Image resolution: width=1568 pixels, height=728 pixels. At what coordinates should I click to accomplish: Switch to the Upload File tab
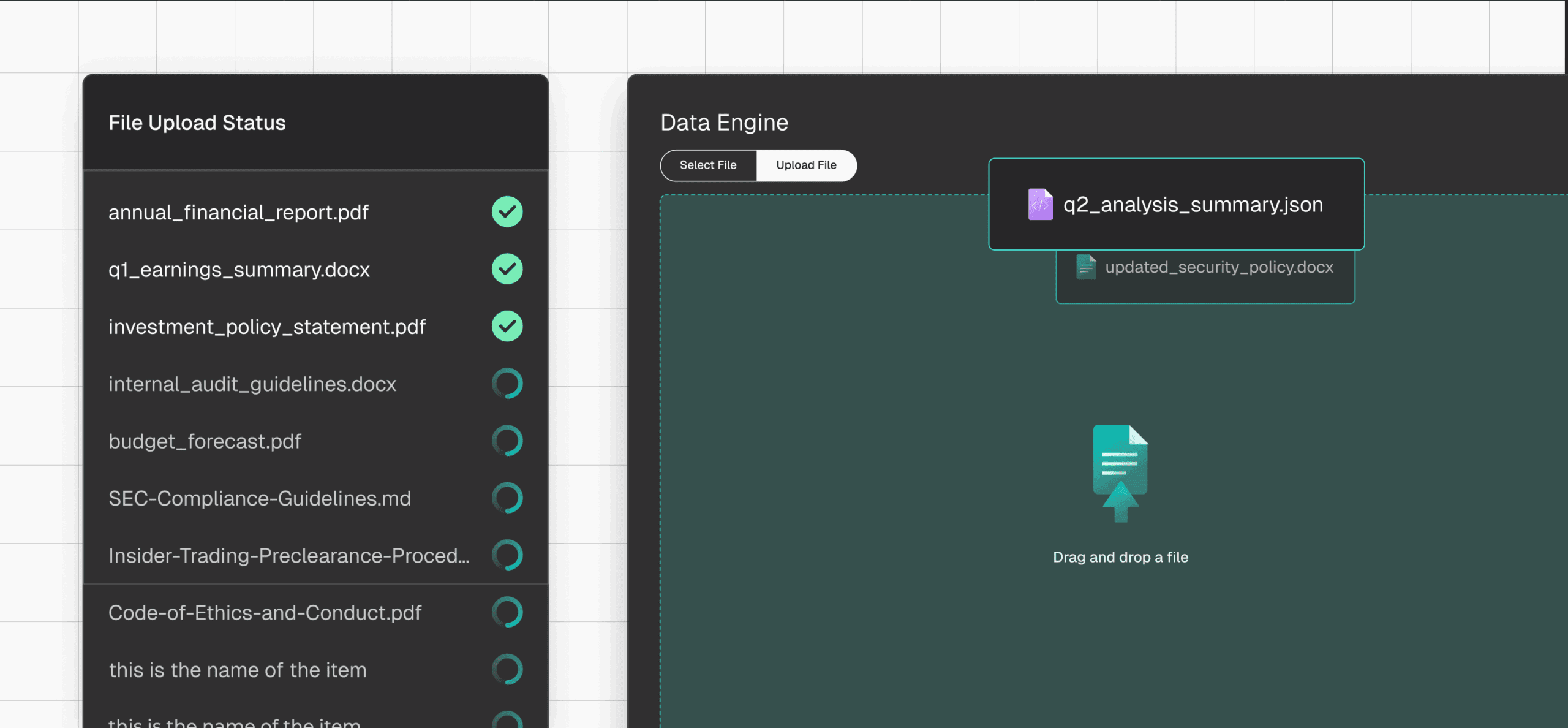coord(806,165)
